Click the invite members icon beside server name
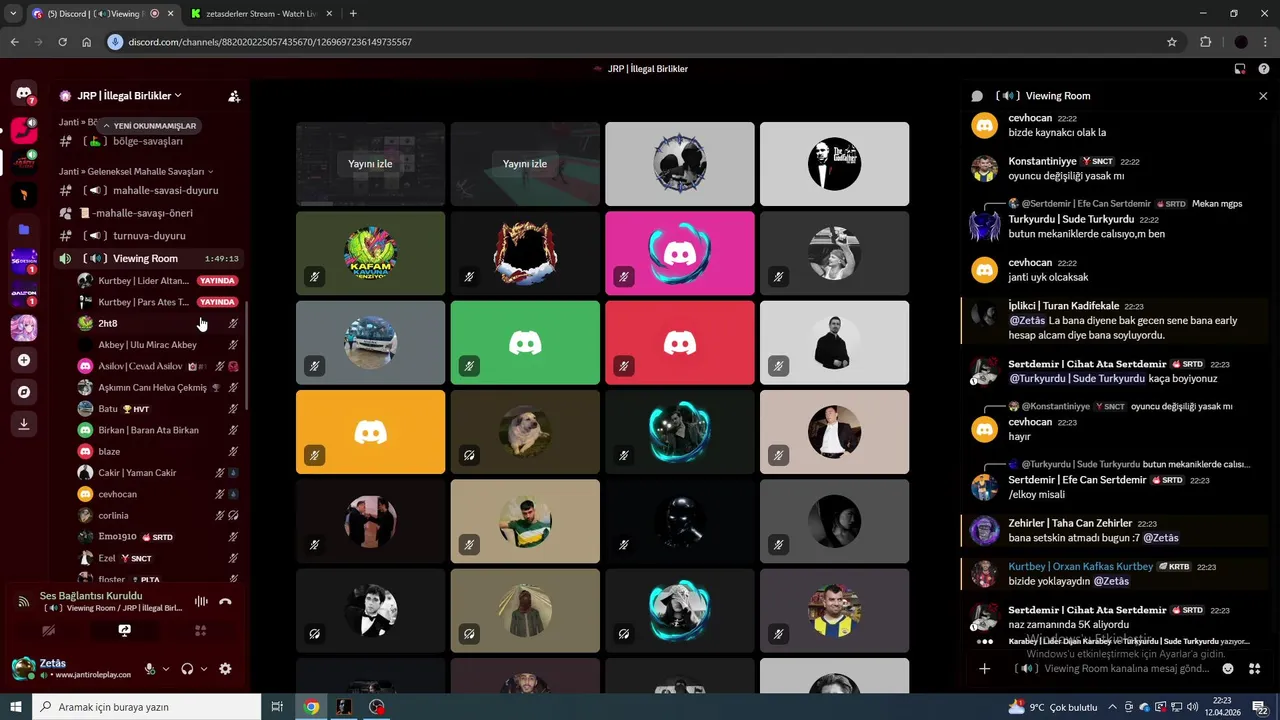 pos(234,96)
